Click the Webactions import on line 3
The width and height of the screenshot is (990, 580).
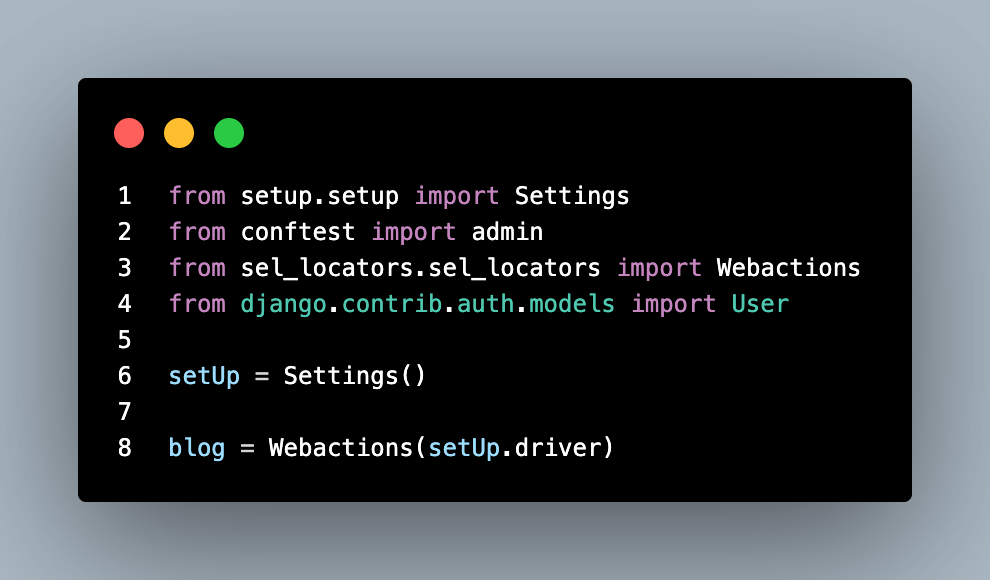pyautogui.click(x=788, y=268)
